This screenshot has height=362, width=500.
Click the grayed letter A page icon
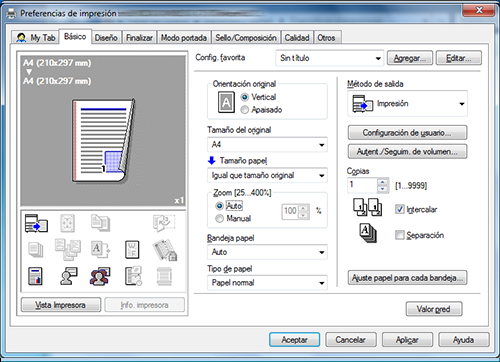click(x=100, y=250)
